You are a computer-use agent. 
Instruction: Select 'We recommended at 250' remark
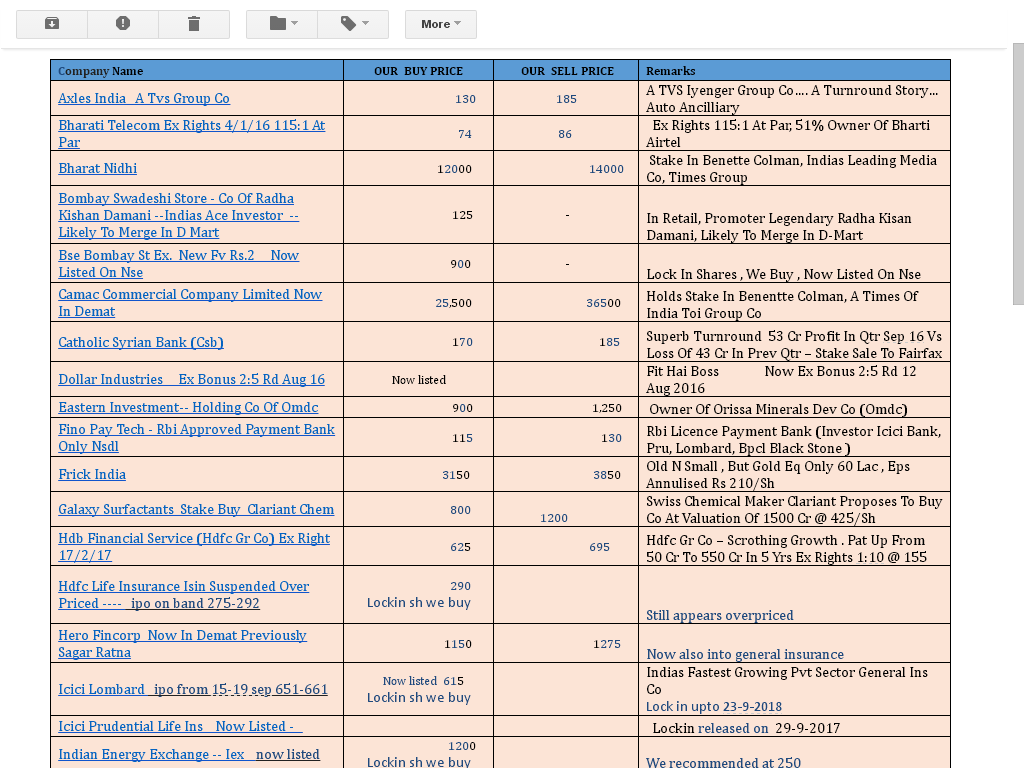point(724,762)
